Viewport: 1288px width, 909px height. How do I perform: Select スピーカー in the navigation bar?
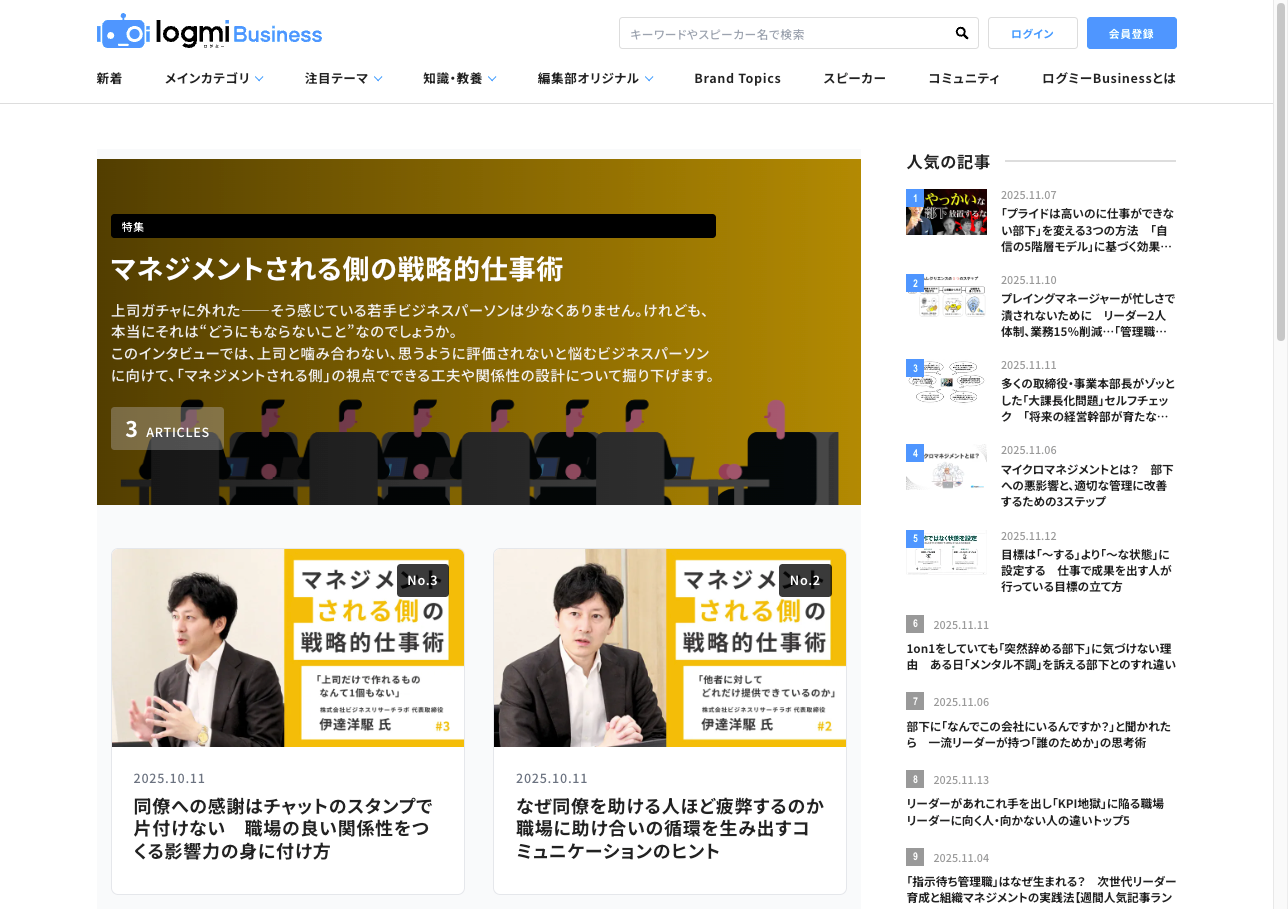click(854, 78)
